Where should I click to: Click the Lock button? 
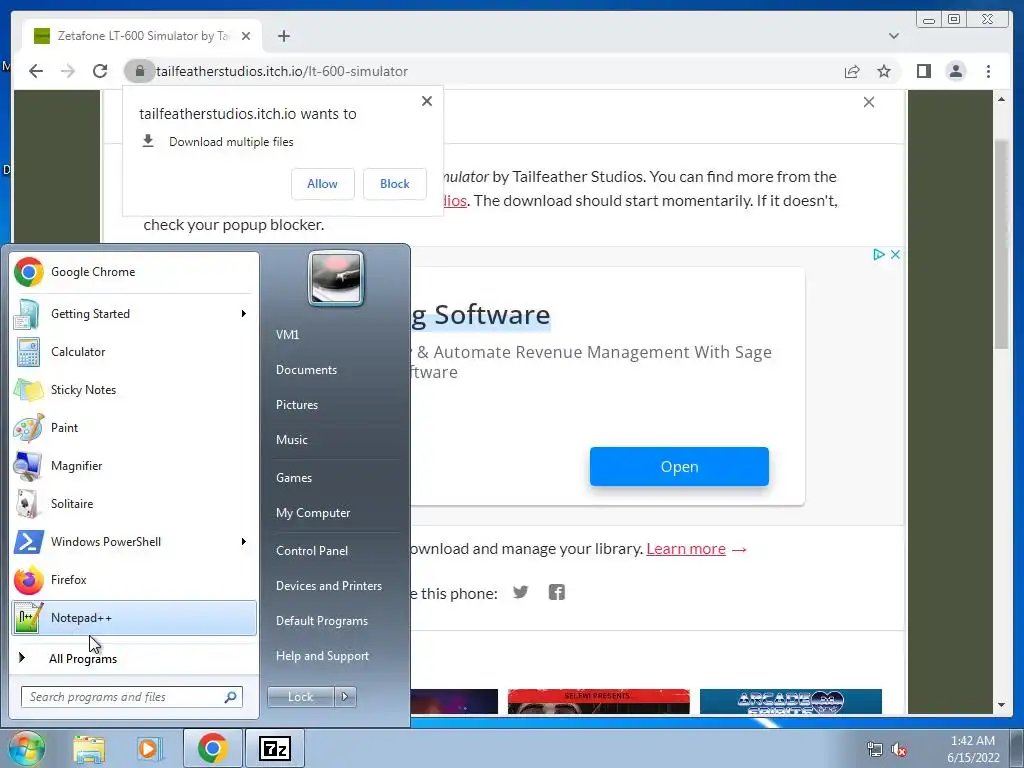point(300,697)
